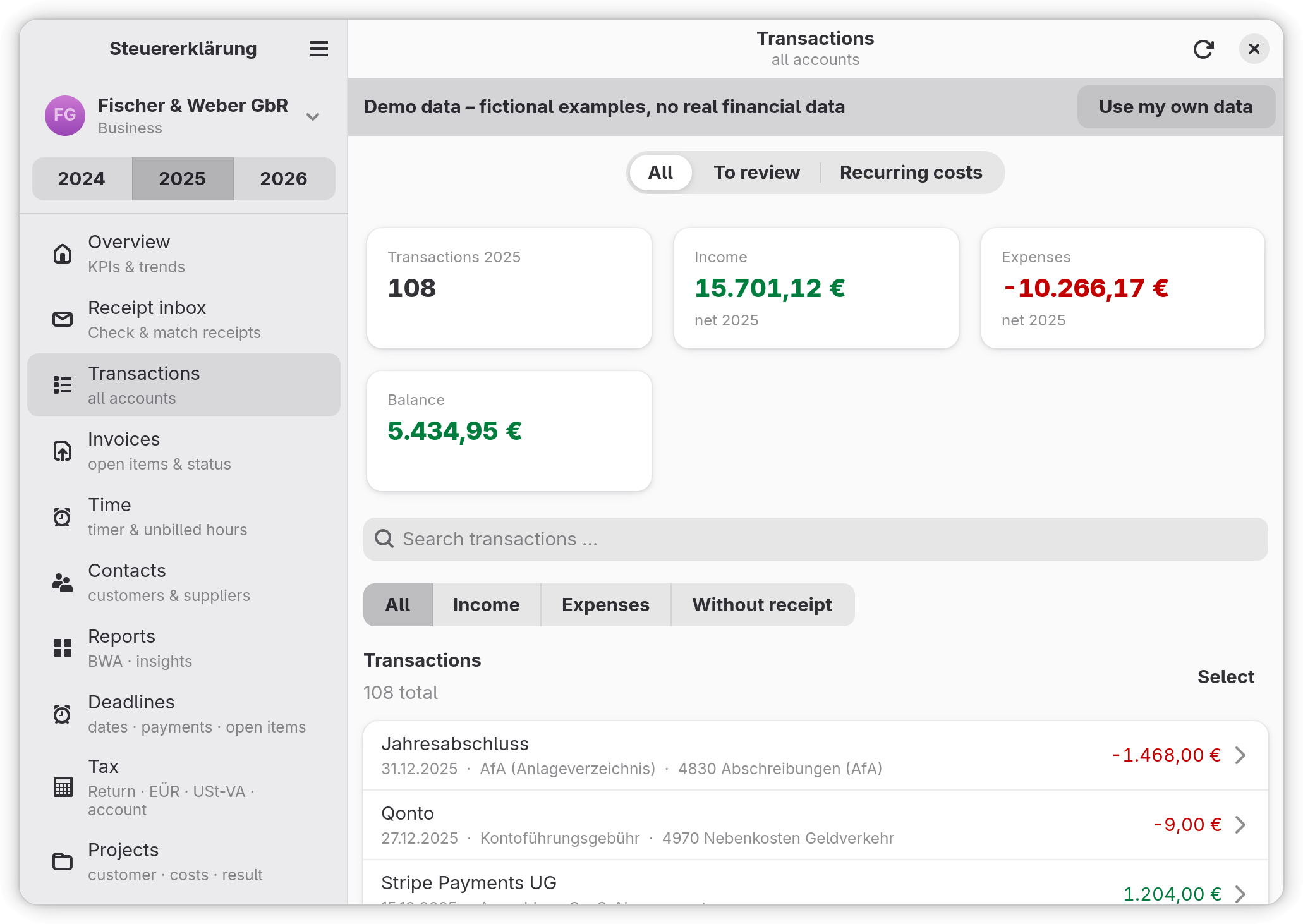The height and width of the screenshot is (924, 1303).
Task: Click the Expenses -10.266,17 € card
Action: (x=1122, y=288)
